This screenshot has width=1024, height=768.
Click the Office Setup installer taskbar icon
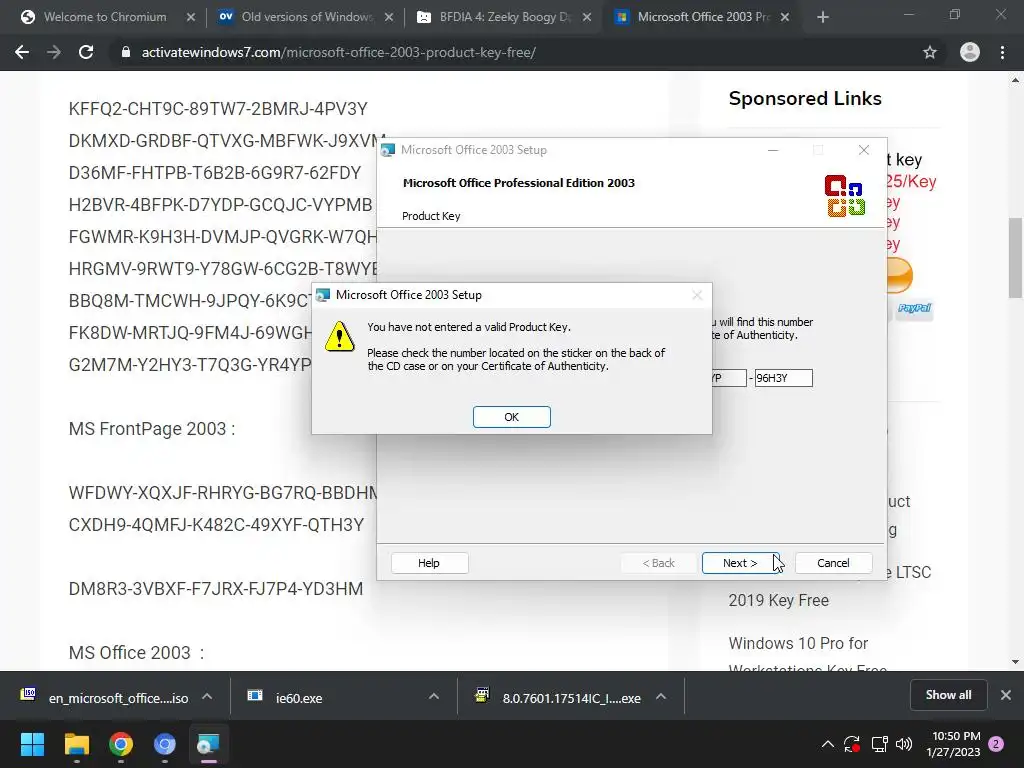click(x=208, y=744)
